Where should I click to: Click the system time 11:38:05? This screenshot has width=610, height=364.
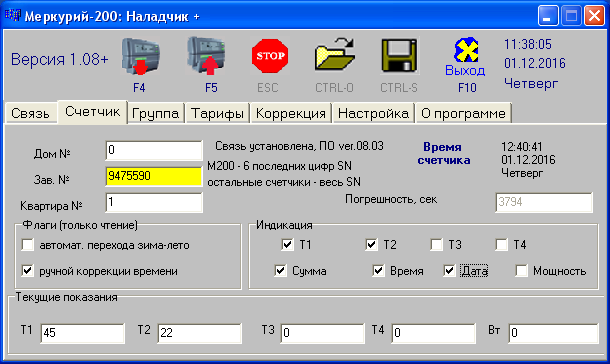pyautogui.click(x=528, y=44)
